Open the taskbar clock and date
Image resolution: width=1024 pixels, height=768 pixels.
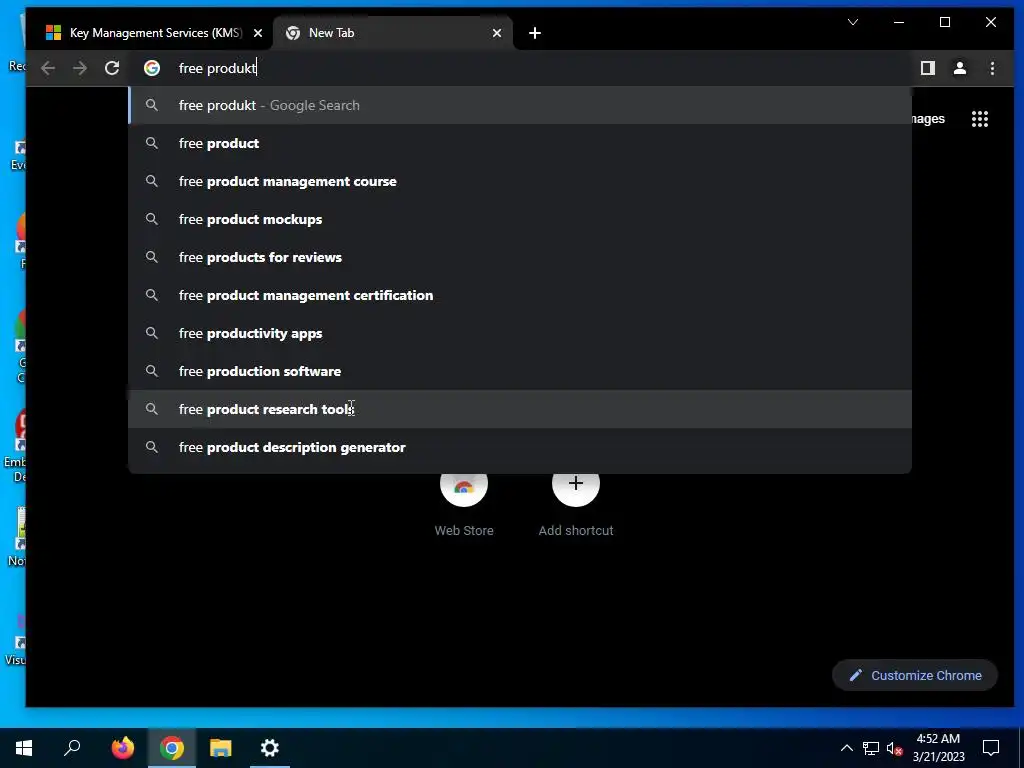coord(938,748)
